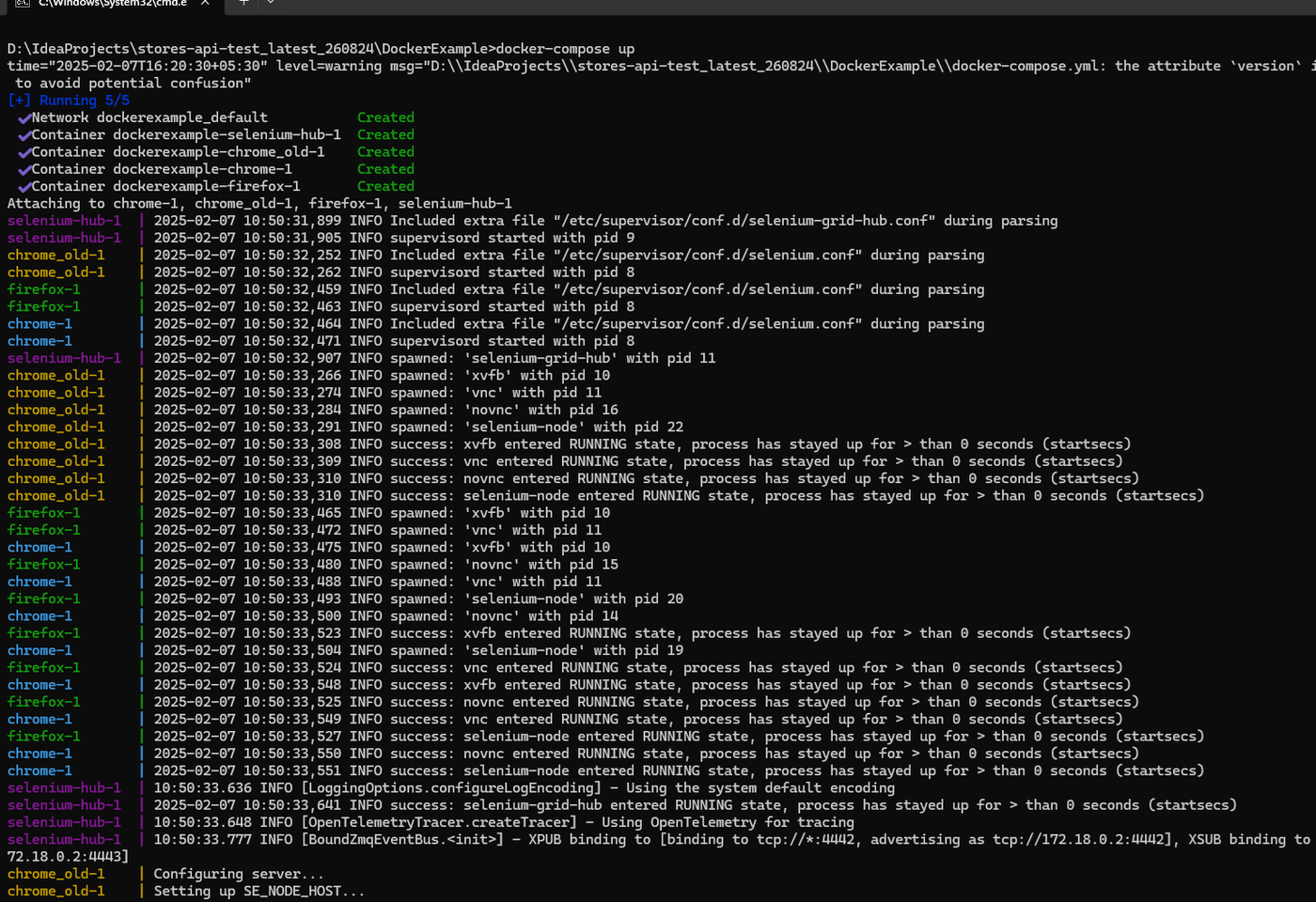This screenshot has height=902, width=1316.
Task: Open a new terminal tab with plus
Action: (x=243, y=4)
